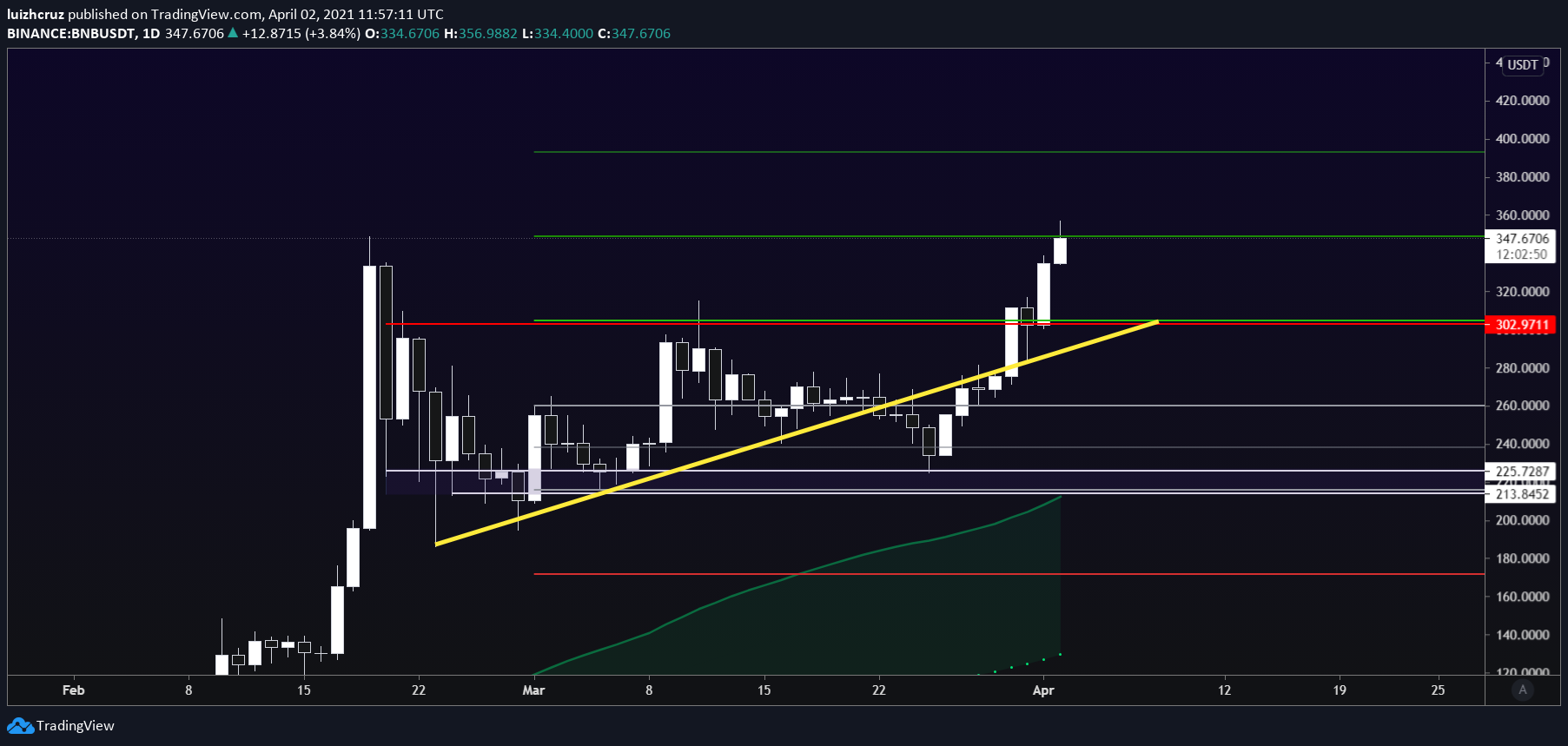
Task: Select the lower red horizontal line near 172
Action: 1009,574
